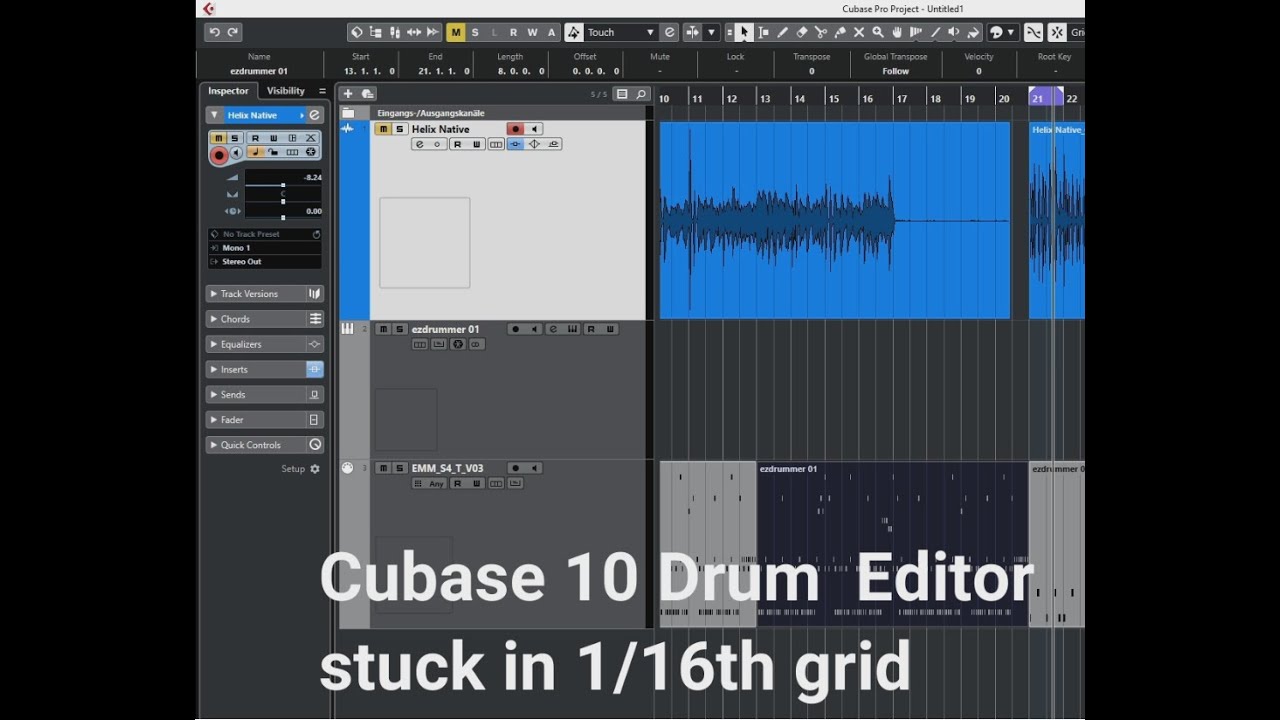Mute the ezdrummer 01 track
1280x720 pixels.
[x=383, y=329]
